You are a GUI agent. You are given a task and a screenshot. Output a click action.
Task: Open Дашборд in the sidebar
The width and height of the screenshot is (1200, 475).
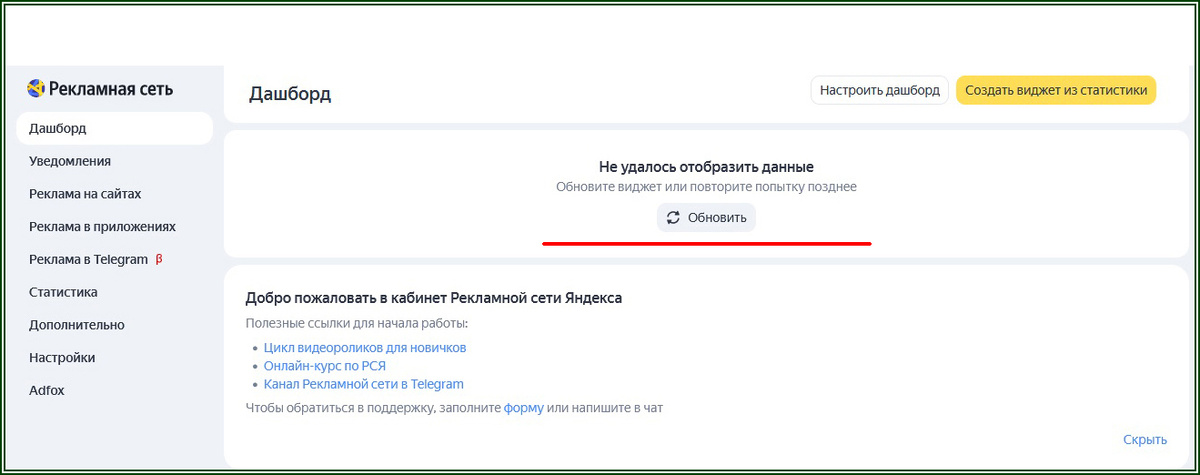tap(114, 128)
